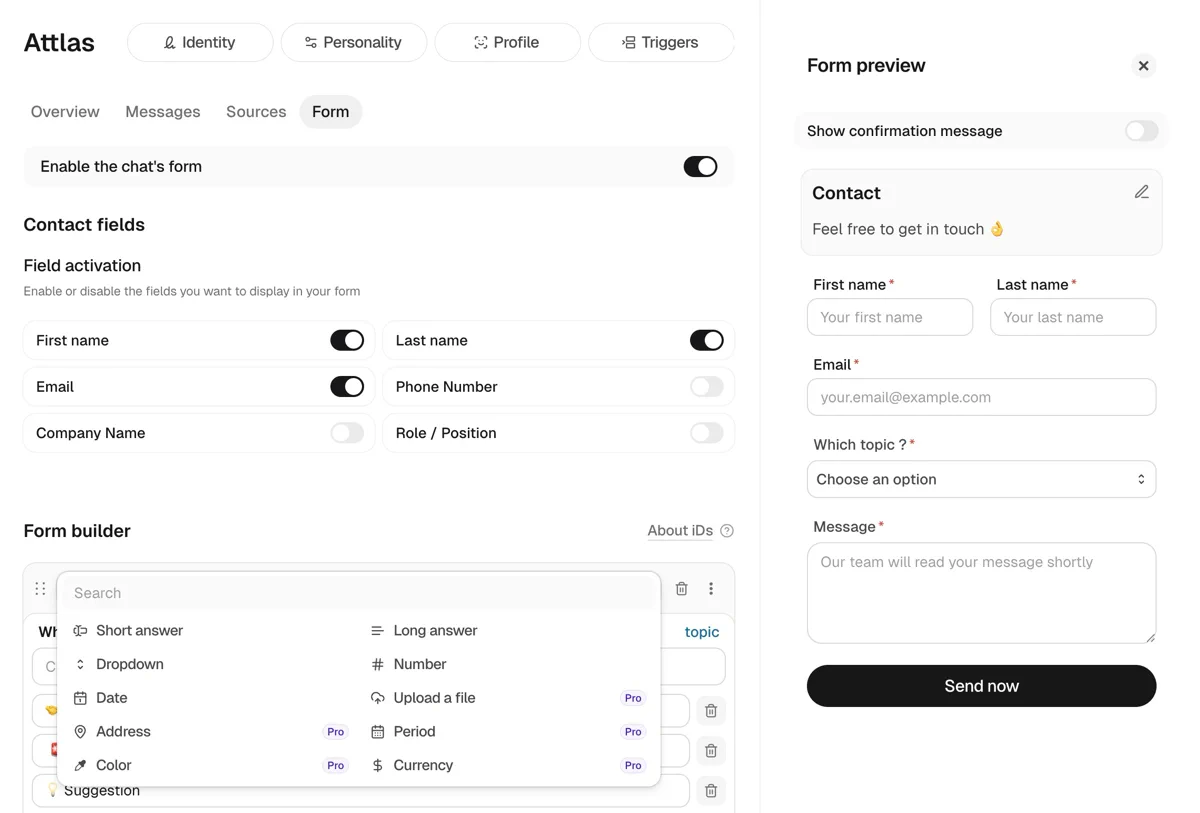
Task: Open the Triggers section
Action: click(661, 42)
